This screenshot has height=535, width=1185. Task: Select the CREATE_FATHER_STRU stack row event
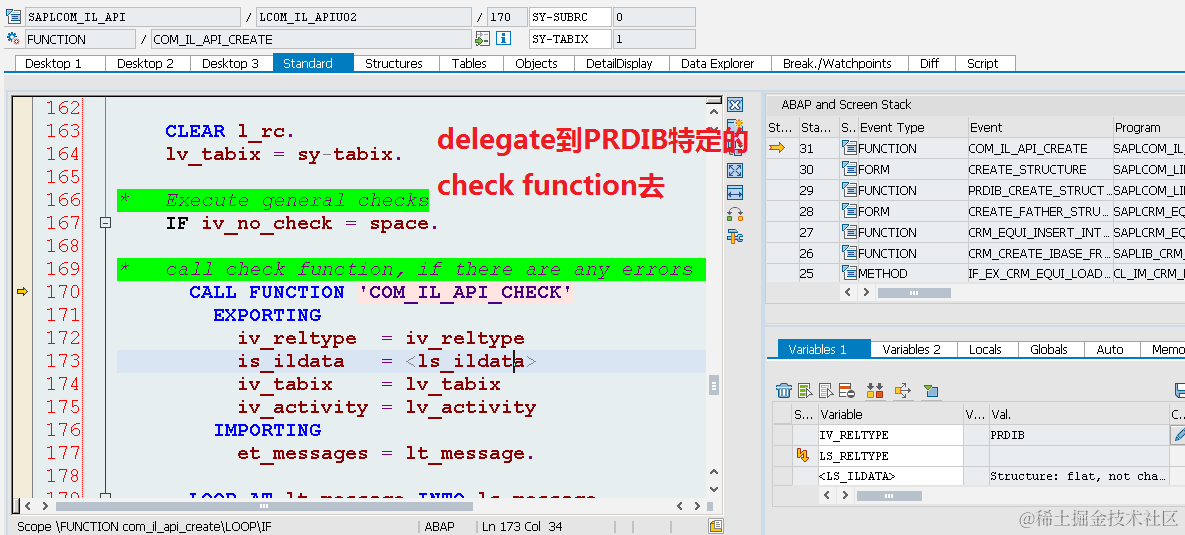point(1040,212)
